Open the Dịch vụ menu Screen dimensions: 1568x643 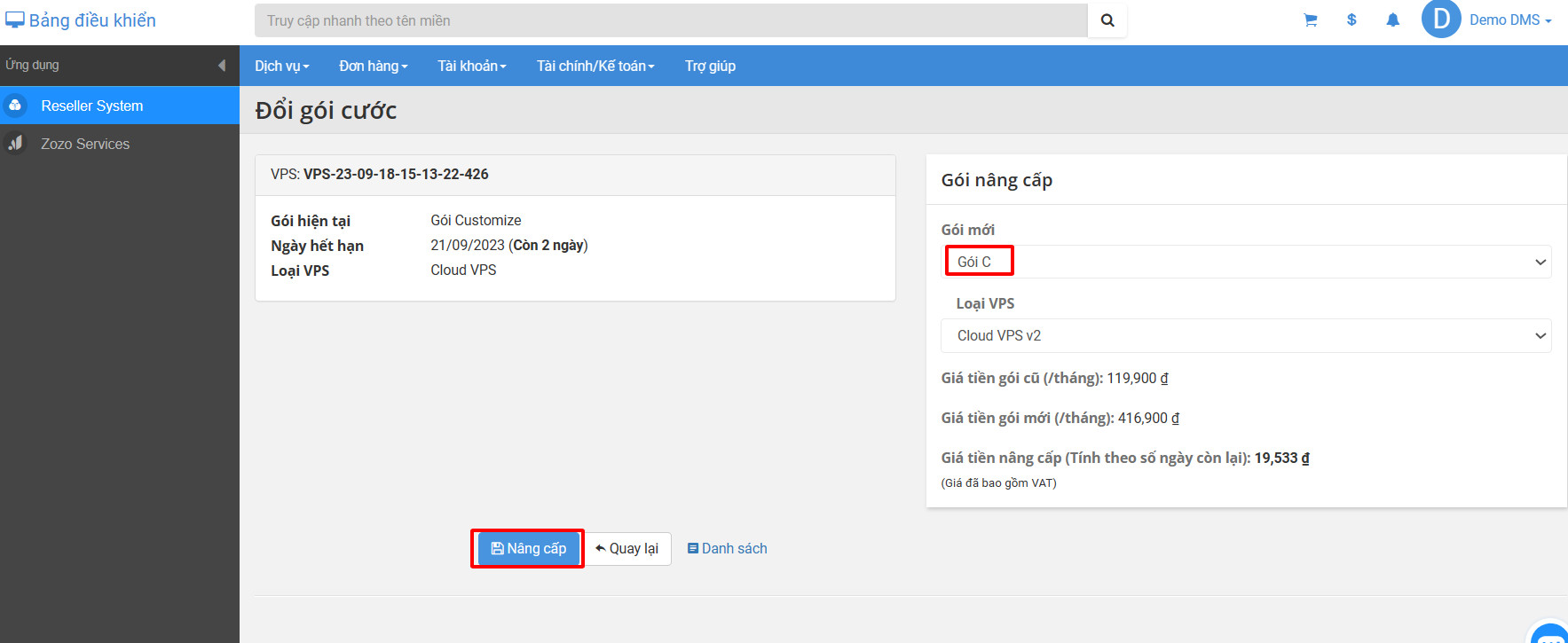point(282,66)
